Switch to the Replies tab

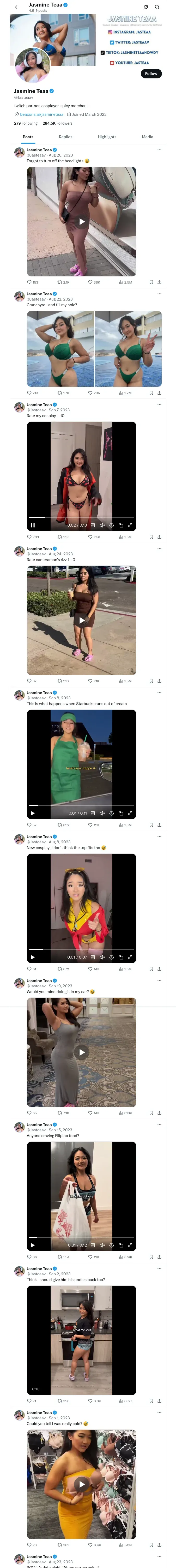(65, 137)
